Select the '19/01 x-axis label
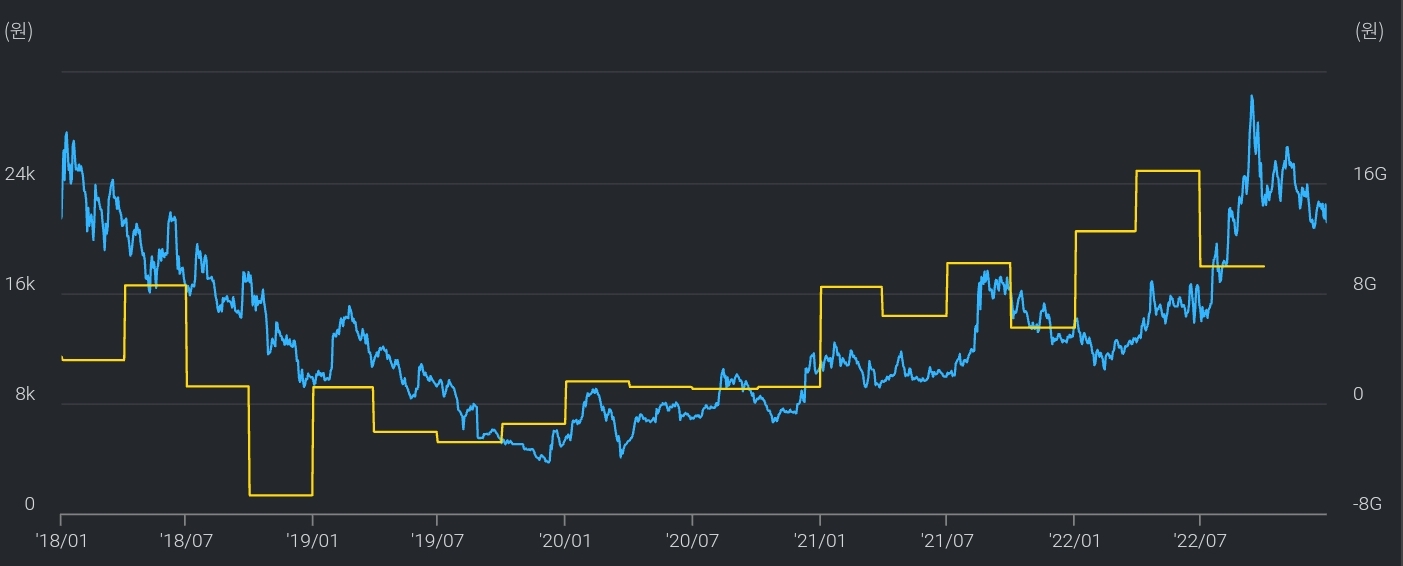This screenshot has height=566, width=1403. (313, 541)
